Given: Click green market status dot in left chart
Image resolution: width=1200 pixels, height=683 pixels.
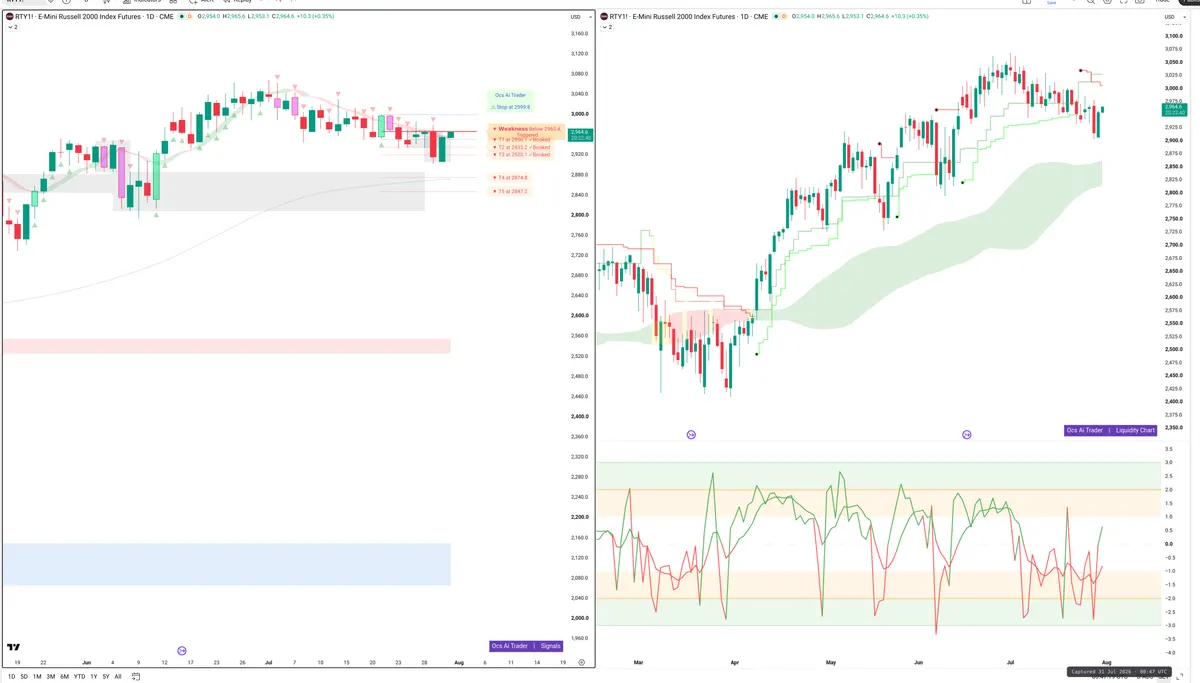Looking at the screenshot, I should [x=181, y=17].
